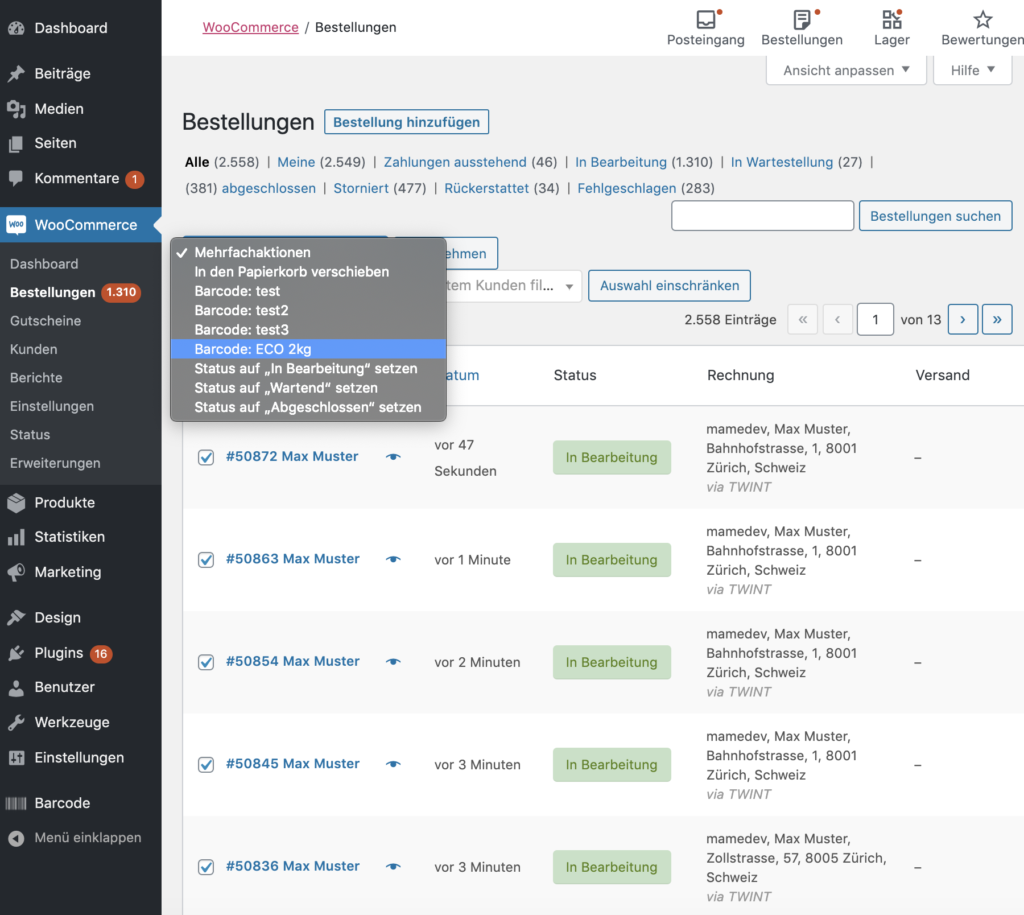
Task: Expand the Hilfe dropdown
Action: click(972, 70)
